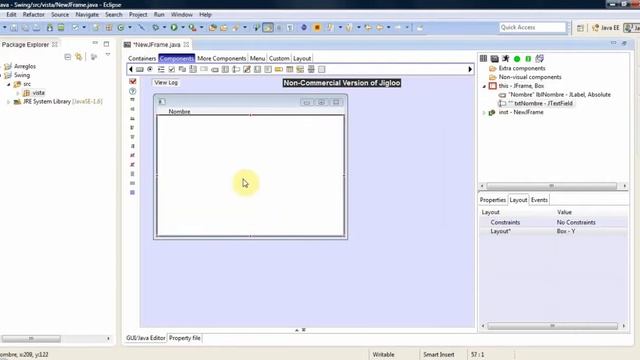Click the Nombre label in form preview
640x360 pixels.
point(179,111)
